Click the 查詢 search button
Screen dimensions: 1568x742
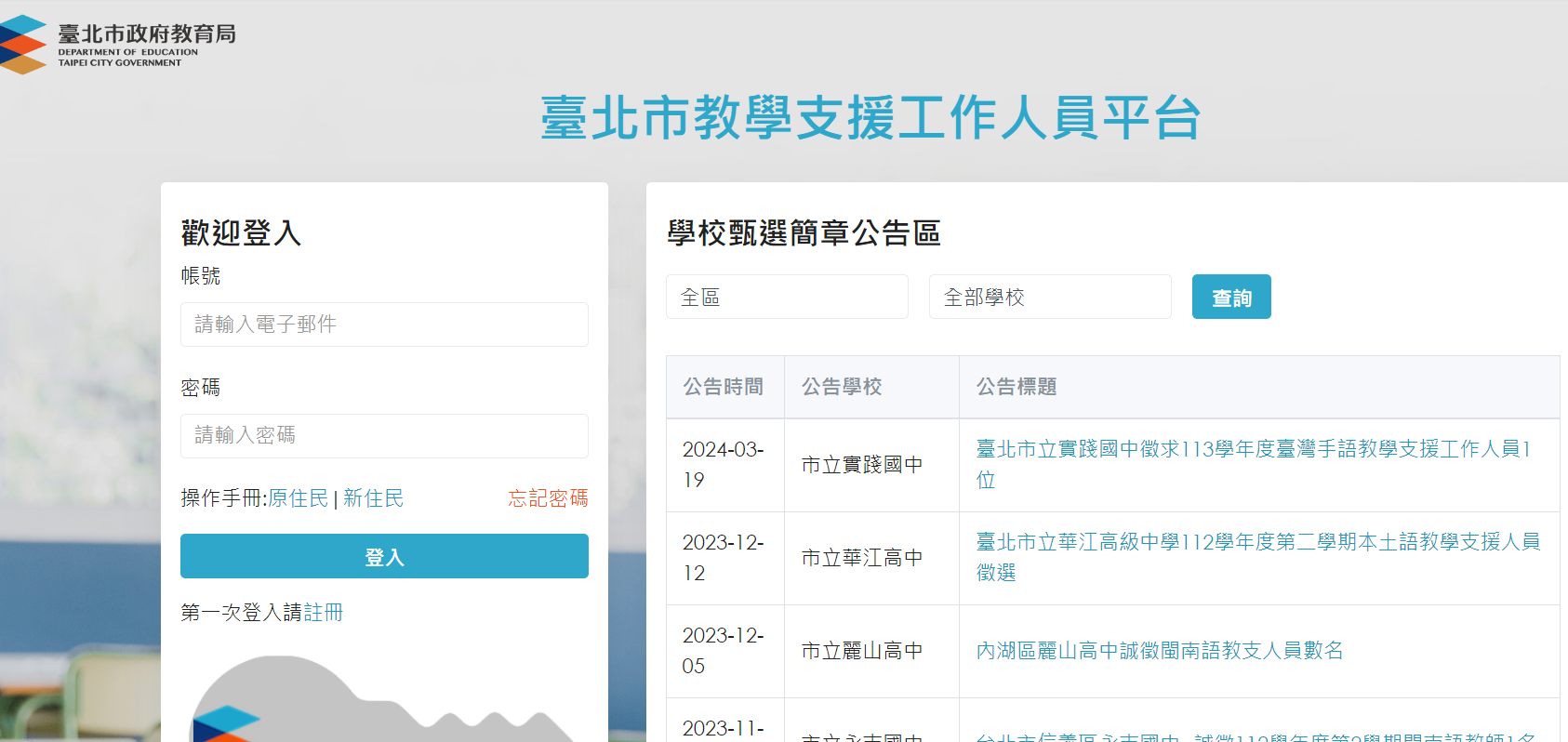tap(1231, 297)
